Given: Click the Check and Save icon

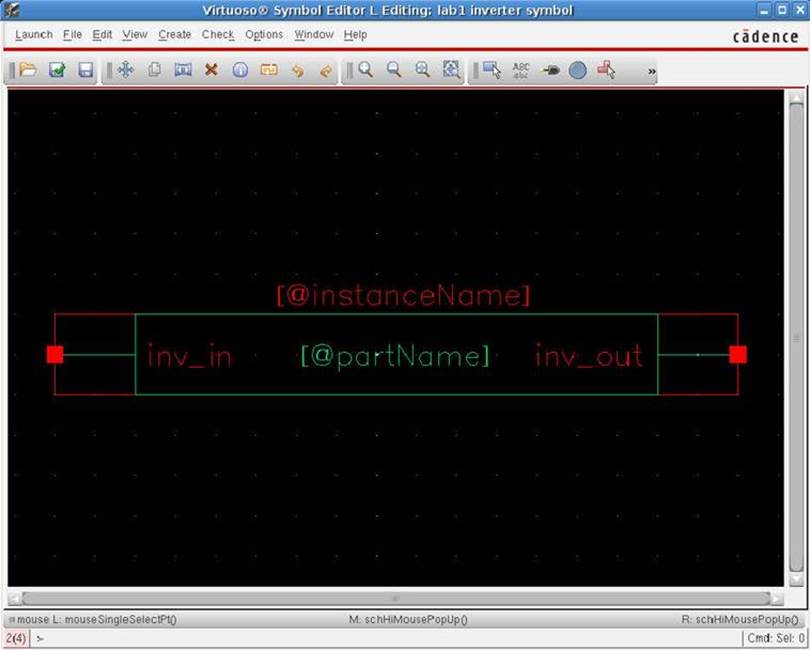Looking at the screenshot, I should pos(57,70).
